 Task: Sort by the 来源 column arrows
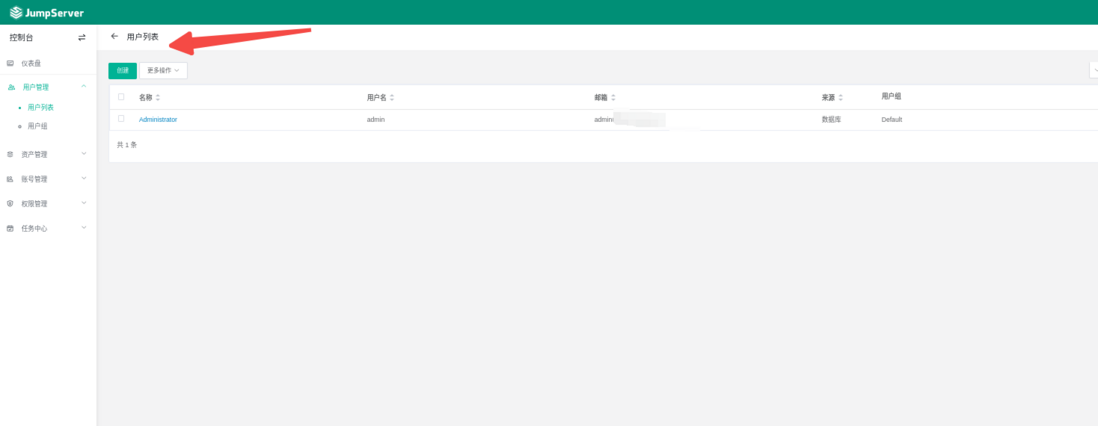pyautogui.click(x=841, y=97)
